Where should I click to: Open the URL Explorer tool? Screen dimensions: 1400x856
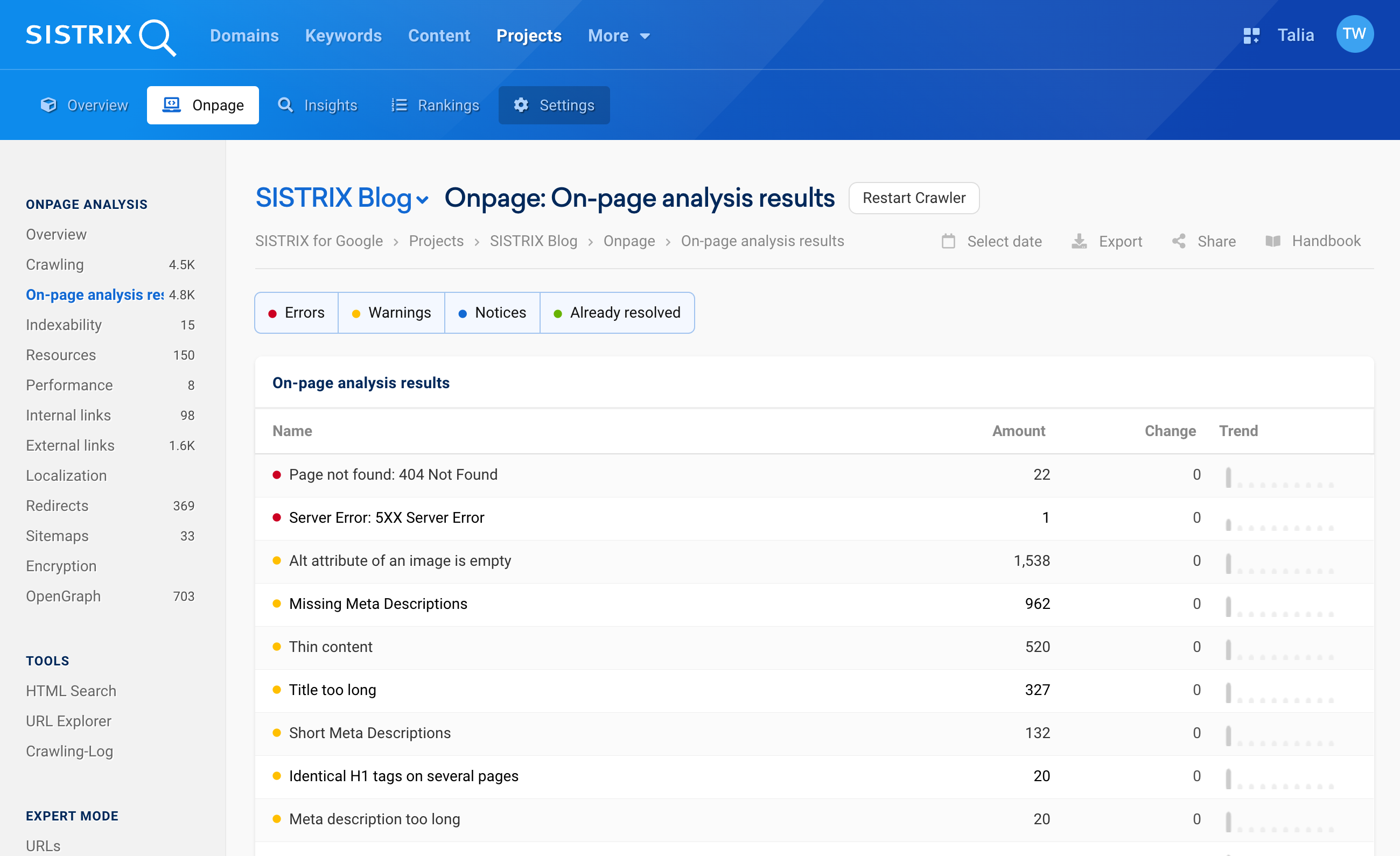point(69,721)
